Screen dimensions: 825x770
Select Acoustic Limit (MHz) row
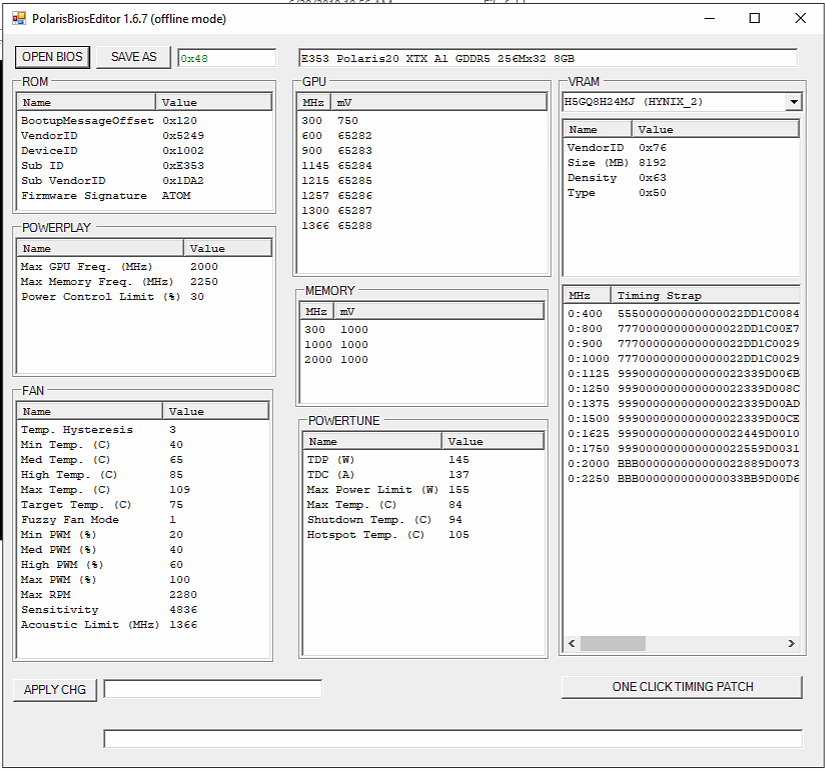[x=109, y=625]
